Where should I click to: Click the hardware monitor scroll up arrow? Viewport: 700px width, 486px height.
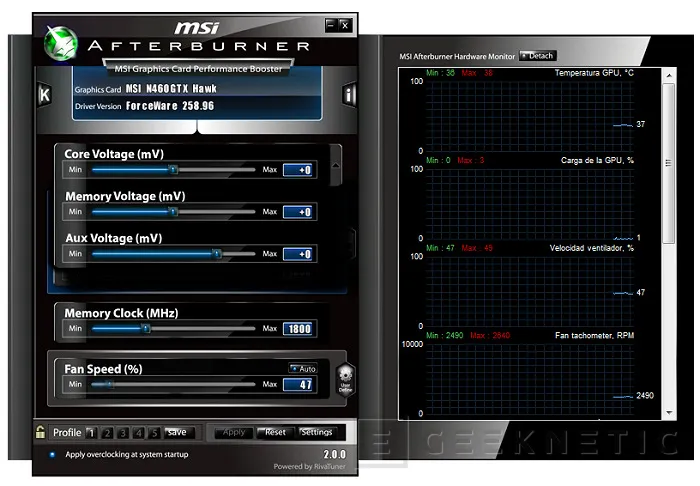[x=669, y=76]
